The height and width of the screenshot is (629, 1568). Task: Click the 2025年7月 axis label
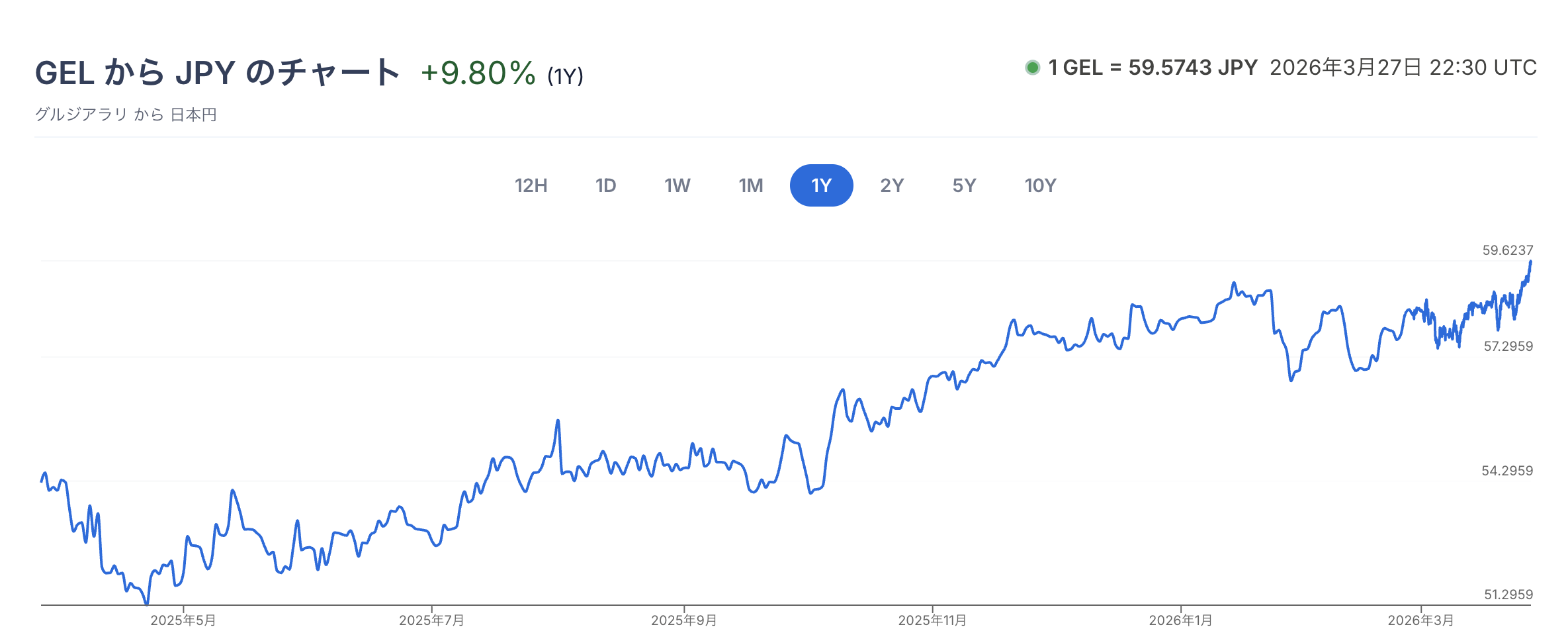[x=431, y=620]
